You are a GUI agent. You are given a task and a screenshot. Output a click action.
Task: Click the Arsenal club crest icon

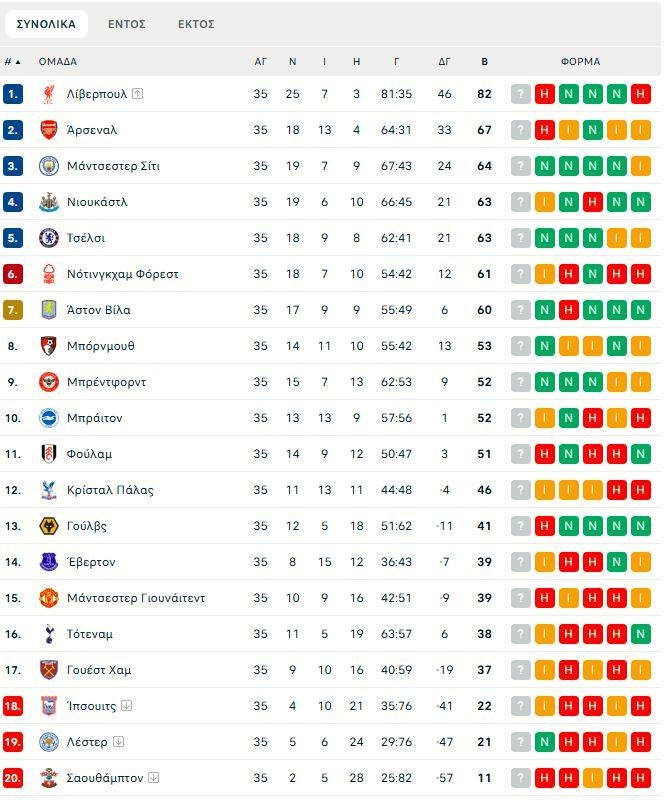(48, 130)
